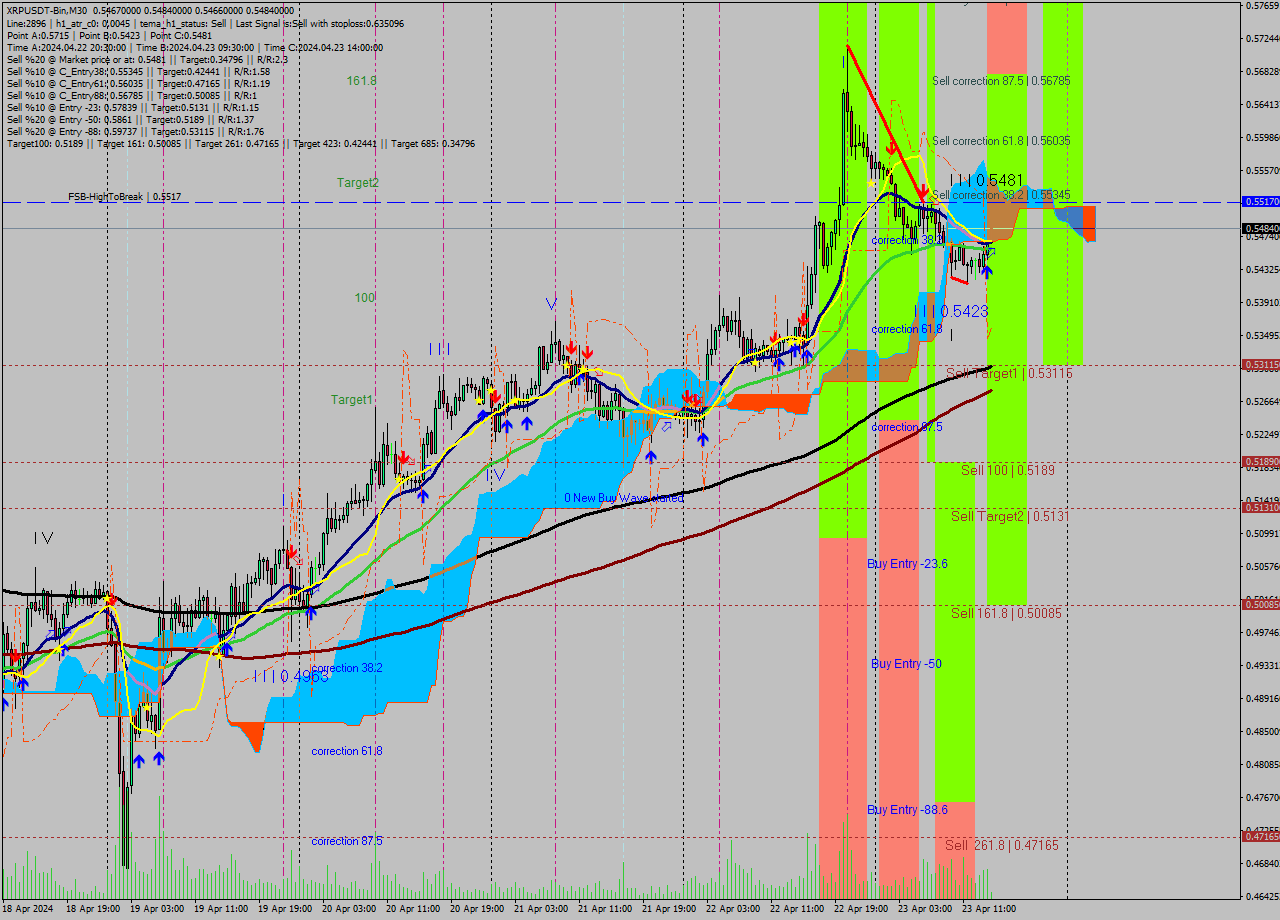The width and height of the screenshot is (1280, 920).
Task: Click the red 0.50085 price tag on axis
Action: click(x=1261, y=604)
